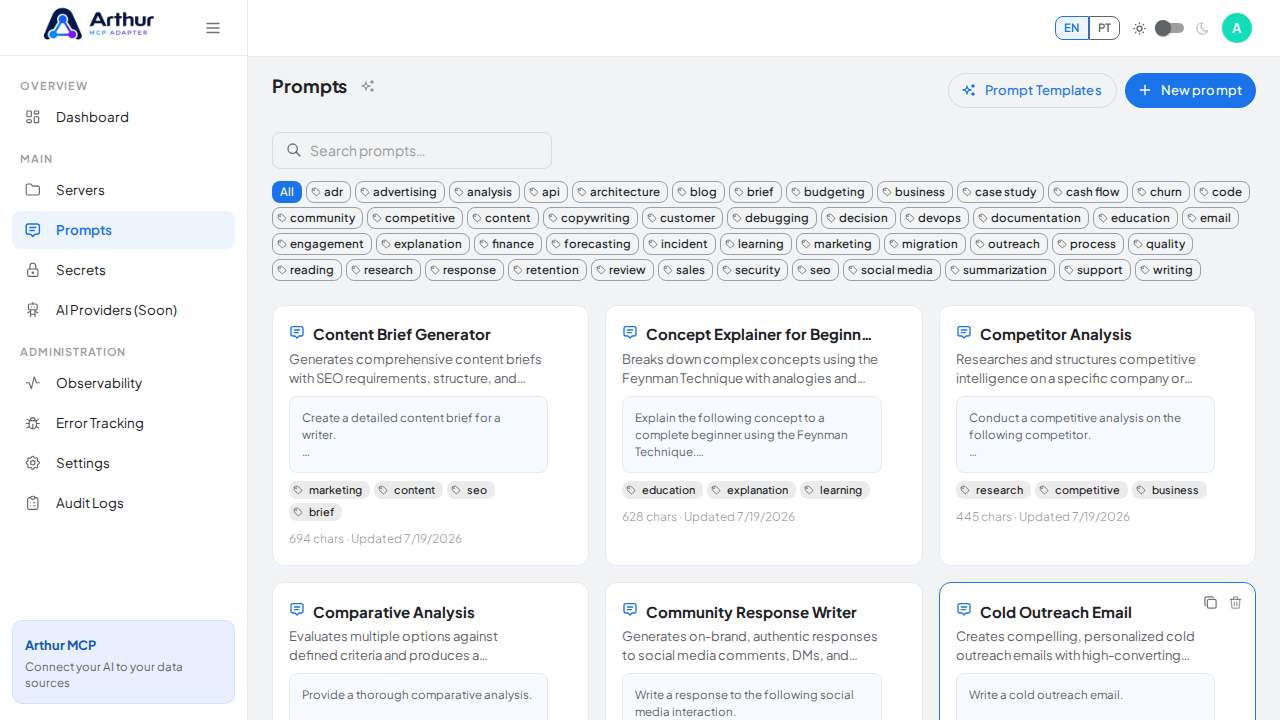Open the Cold Outreach Email prompt title
Screen dimensions: 1280x720
[1056, 612]
